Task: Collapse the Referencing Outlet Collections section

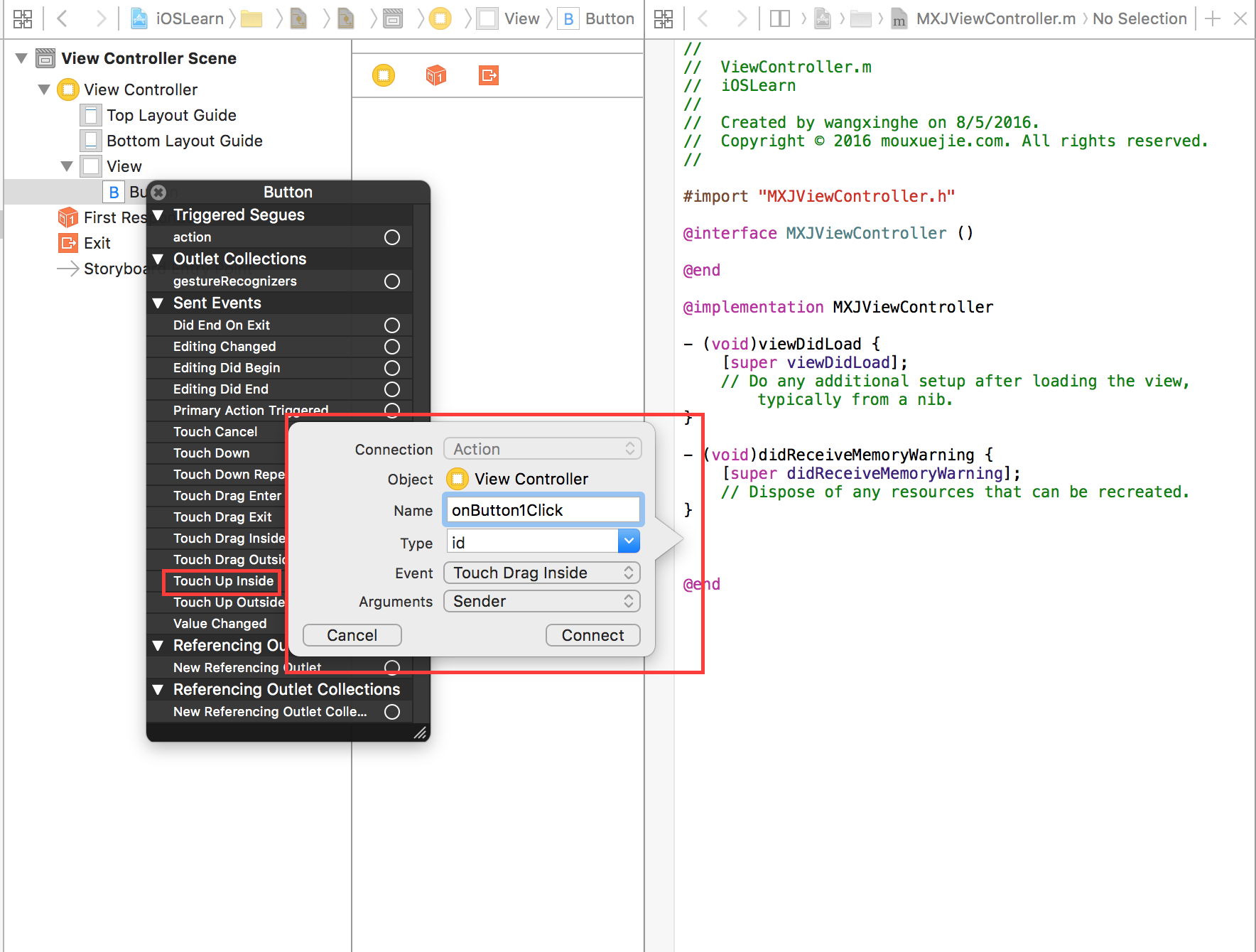Action: [158, 689]
